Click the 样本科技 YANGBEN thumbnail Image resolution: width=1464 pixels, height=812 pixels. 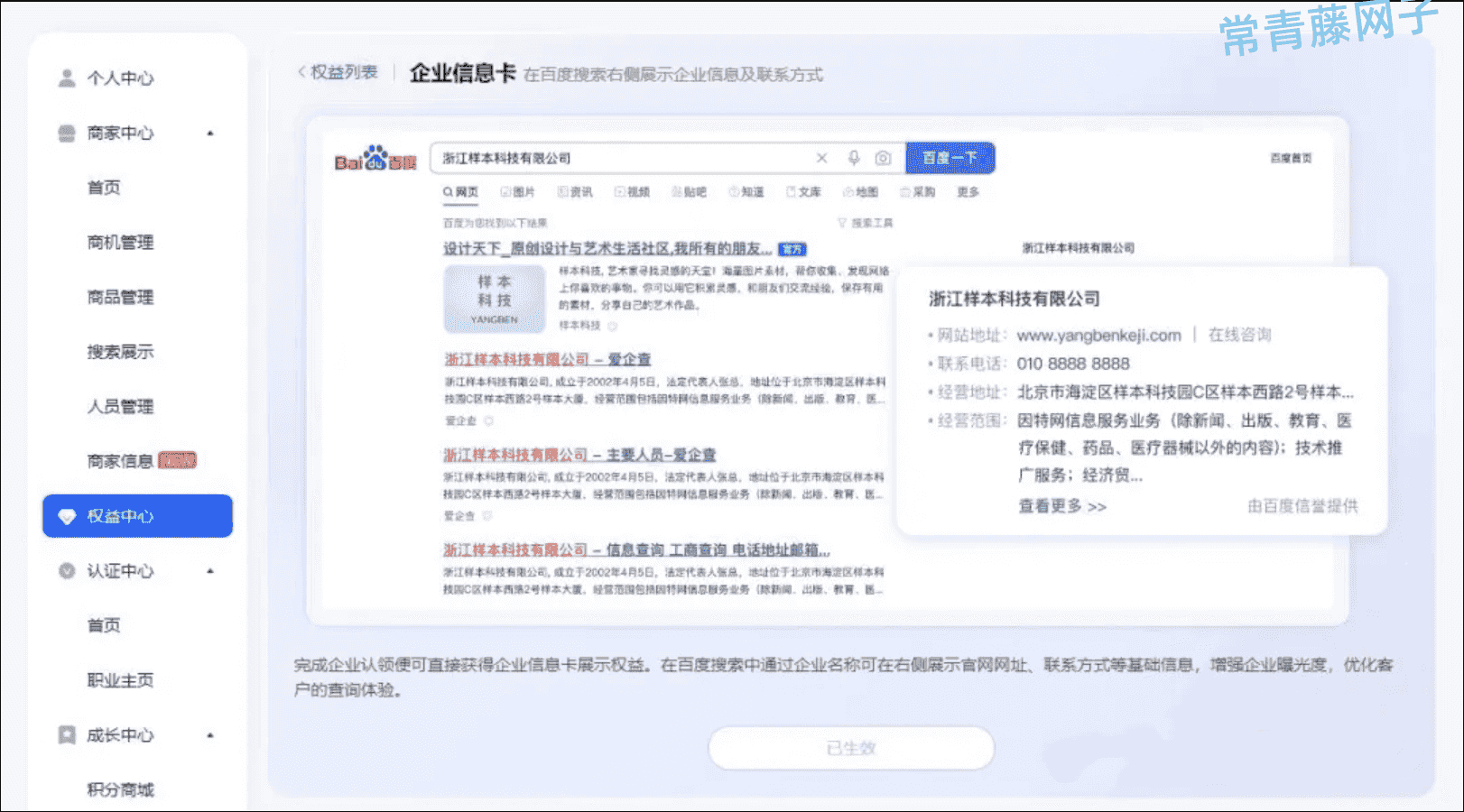tap(495, 299)
